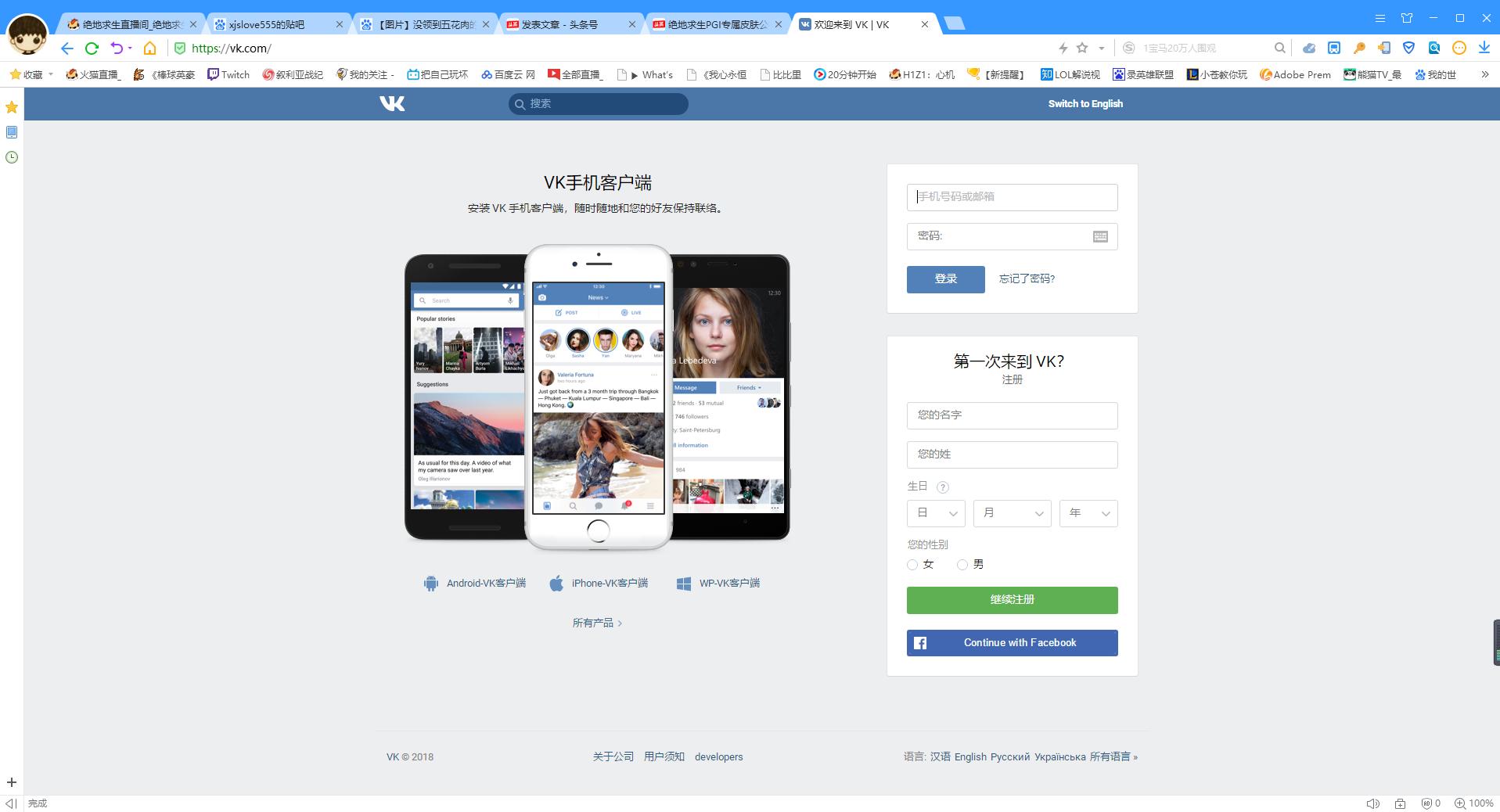Viewport: 1500px width, 812px height.
Task: Click the browser refresh icon
Action: (x=92, y=49)
